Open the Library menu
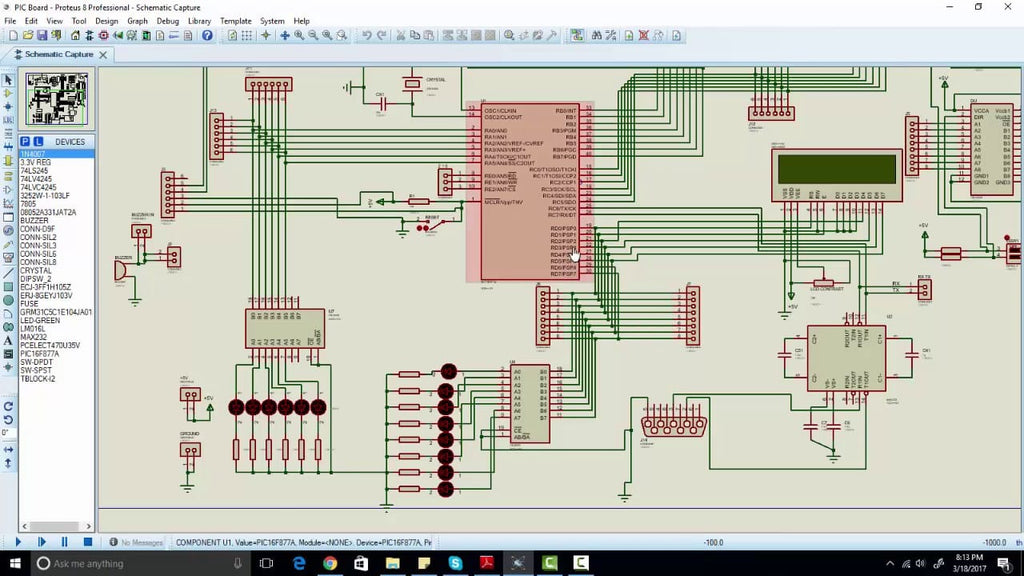Image resolution: width=1024 pixels, height=576 pixels. pos(199,21)
